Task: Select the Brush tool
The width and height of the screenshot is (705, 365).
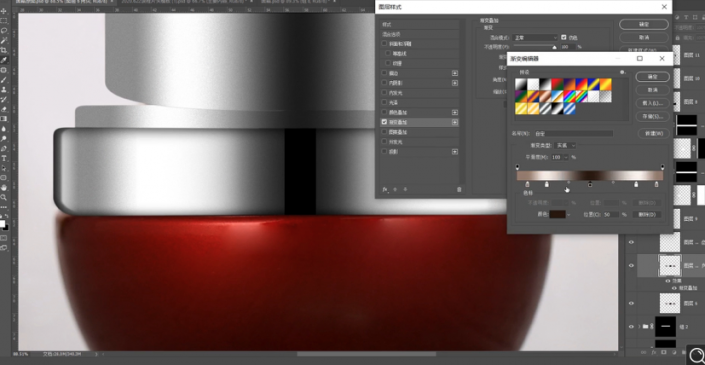Action: click(4, 80)
